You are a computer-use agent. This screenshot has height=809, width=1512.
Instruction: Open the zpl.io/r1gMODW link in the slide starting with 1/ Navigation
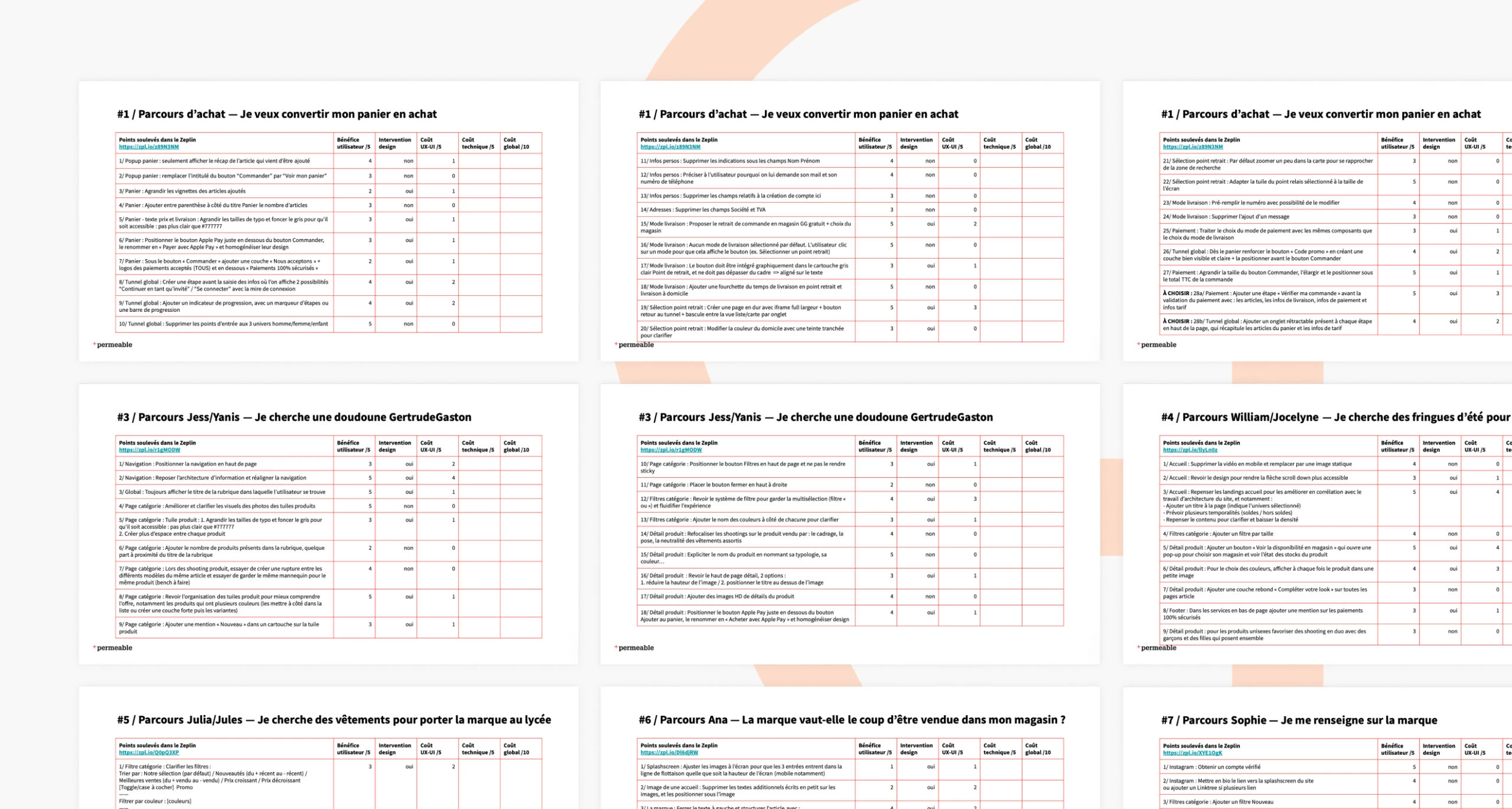coord(149,450)
